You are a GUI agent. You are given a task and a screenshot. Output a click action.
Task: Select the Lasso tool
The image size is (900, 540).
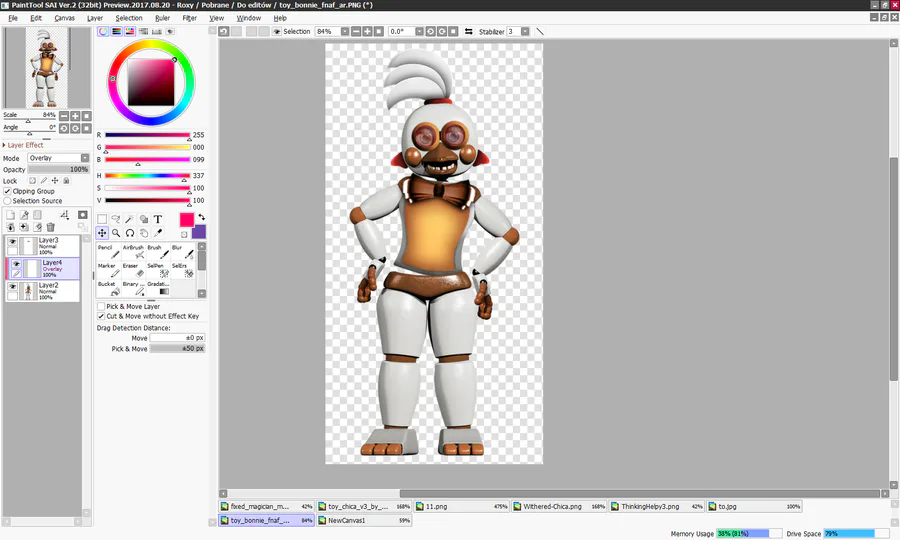tap(116, 219)
